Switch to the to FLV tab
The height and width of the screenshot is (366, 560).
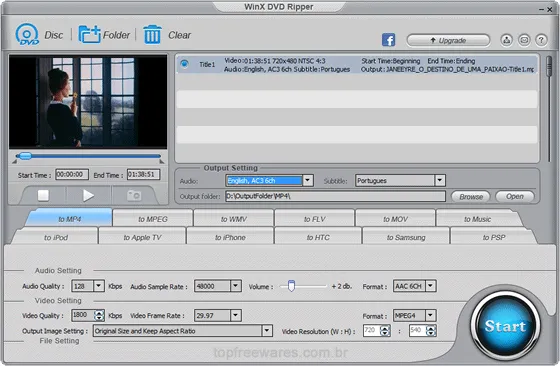click(315, 219)
